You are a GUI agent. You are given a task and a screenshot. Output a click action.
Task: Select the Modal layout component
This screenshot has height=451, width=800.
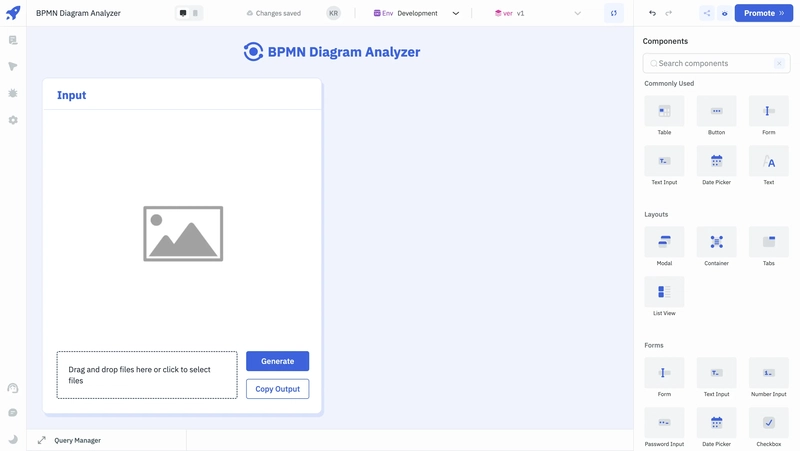pyautogui.click(x=664, y=246)
